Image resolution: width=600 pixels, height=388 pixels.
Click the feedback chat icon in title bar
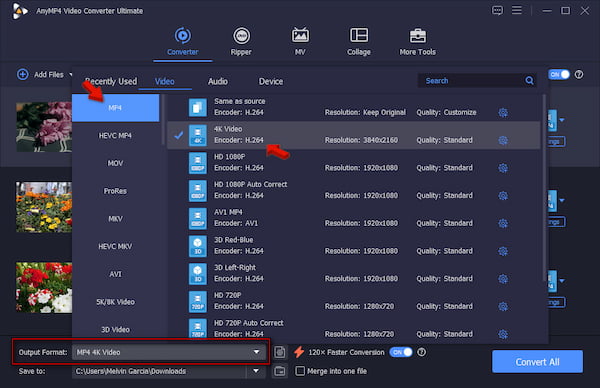pyautogui.click(x=497, y=10)
